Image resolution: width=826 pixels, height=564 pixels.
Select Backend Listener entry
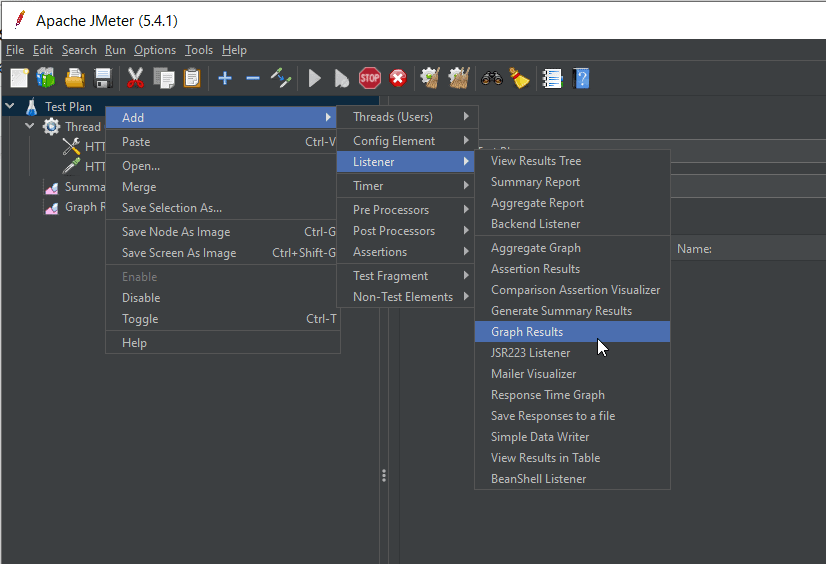pos(573,224)
